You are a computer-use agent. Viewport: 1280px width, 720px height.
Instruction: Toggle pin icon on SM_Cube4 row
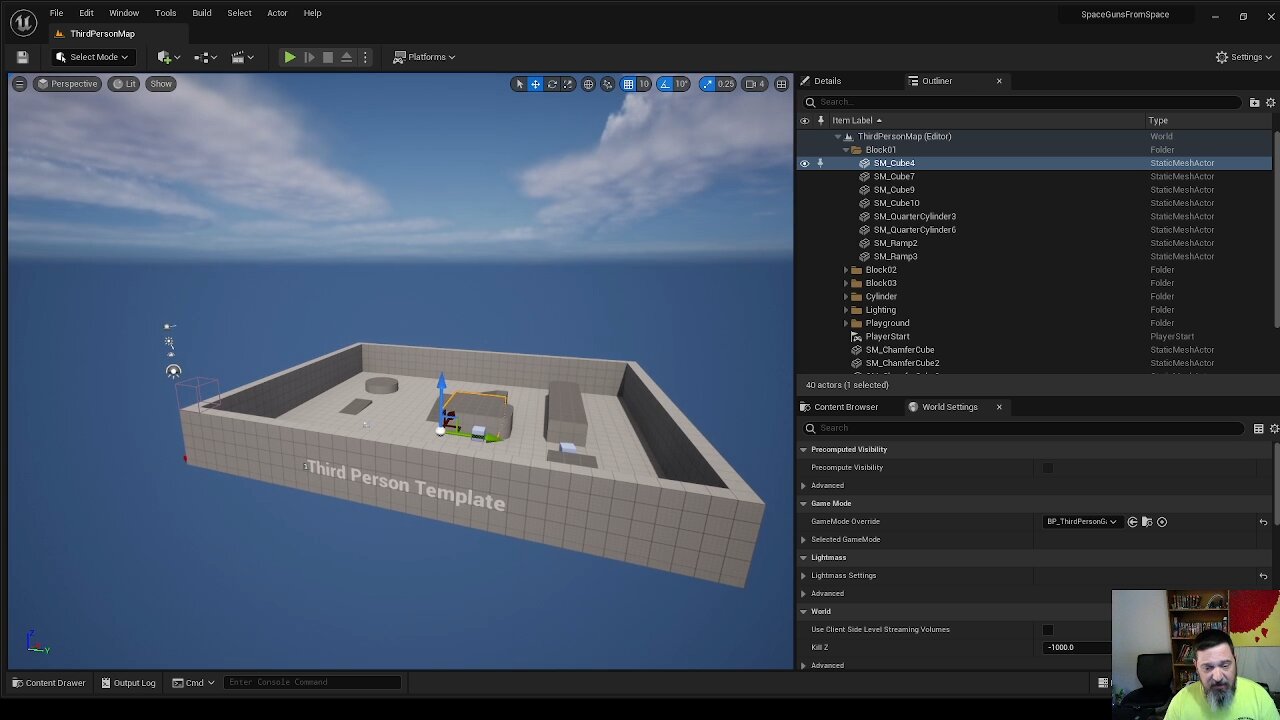(x=820, y=163)
